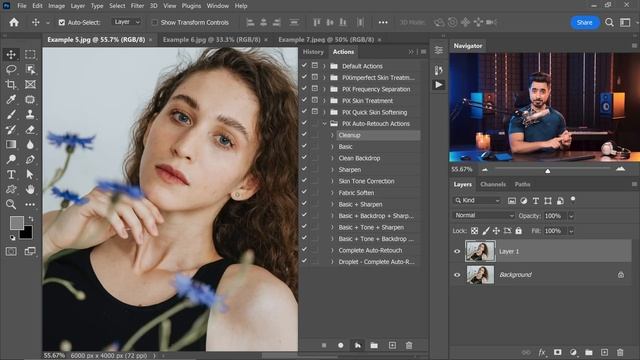
Task: Select the Skin Tone Correction action
Action: tap(366, 181)
